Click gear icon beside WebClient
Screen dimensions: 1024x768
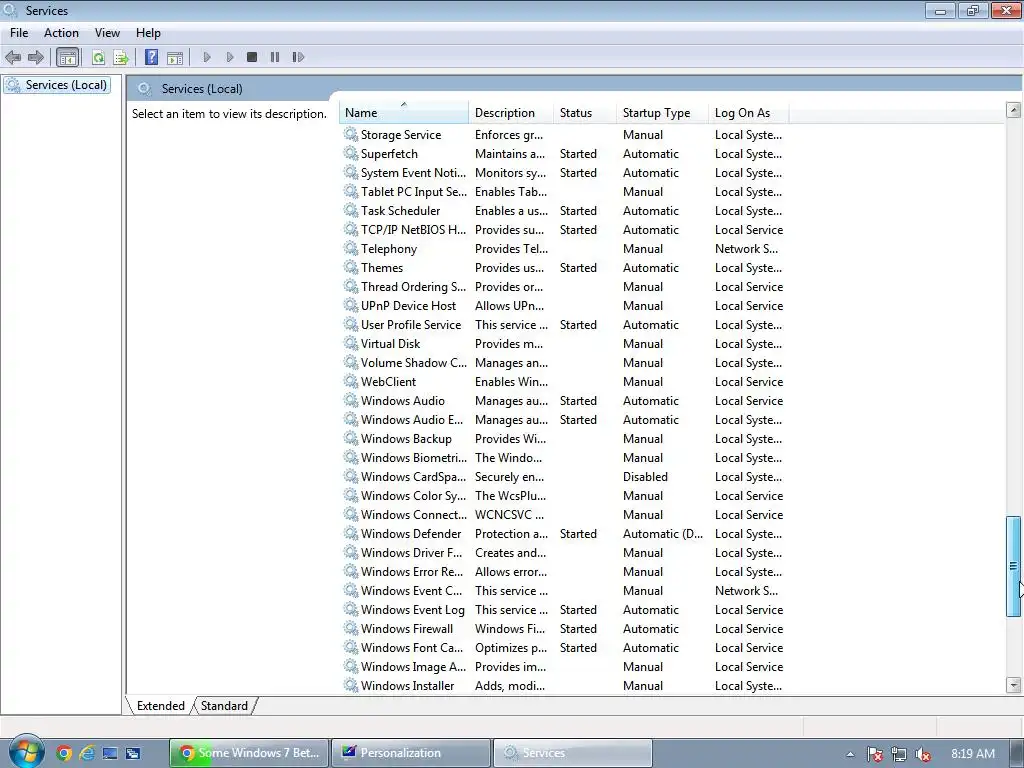(x=351, y=382)
